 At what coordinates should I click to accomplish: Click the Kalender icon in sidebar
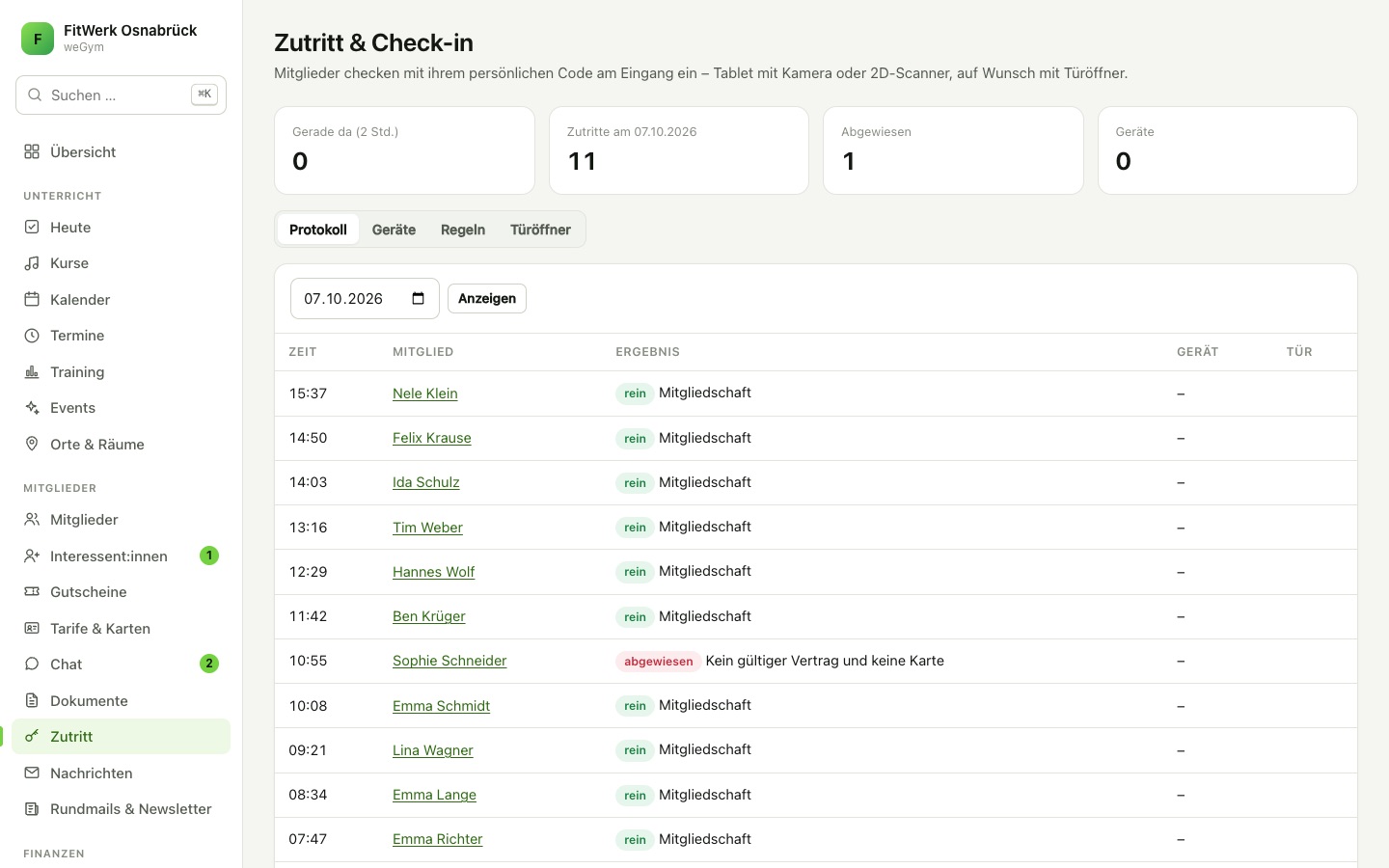[32, 299]
